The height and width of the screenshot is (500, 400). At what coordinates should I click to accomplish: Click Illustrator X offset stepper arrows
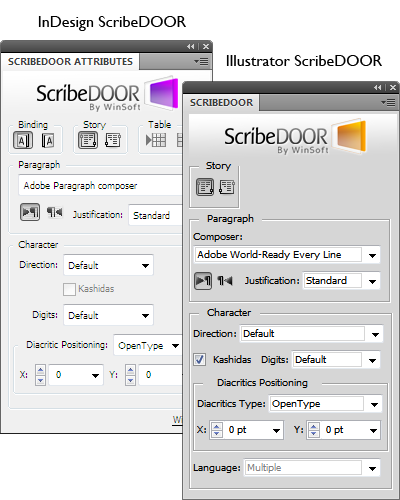[217, 430]
